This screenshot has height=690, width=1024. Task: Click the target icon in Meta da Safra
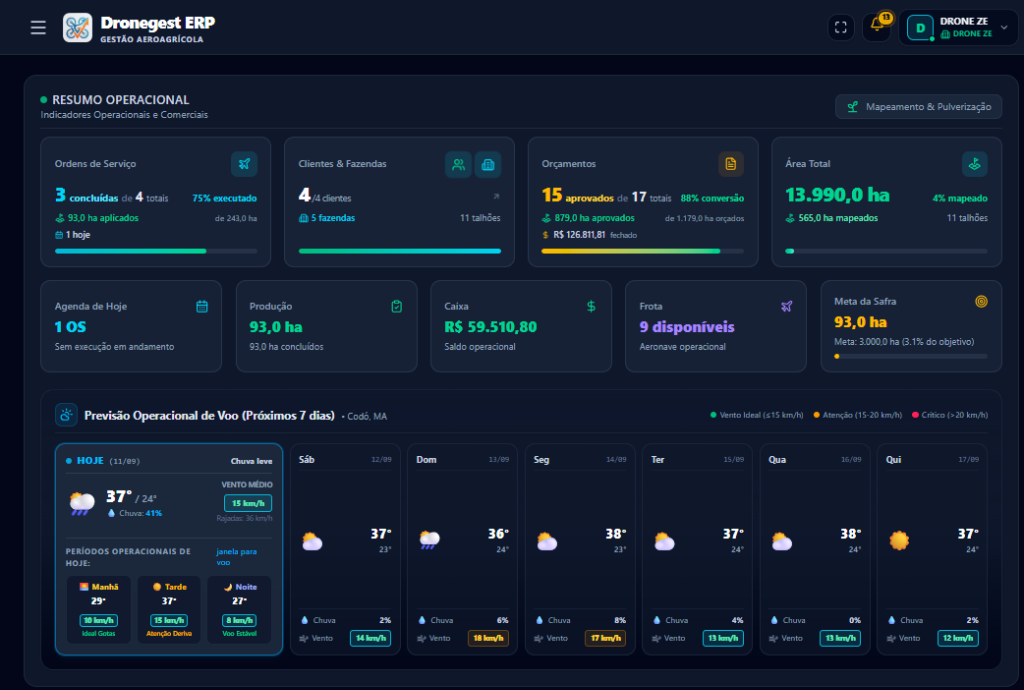click(x=981, y=301)
